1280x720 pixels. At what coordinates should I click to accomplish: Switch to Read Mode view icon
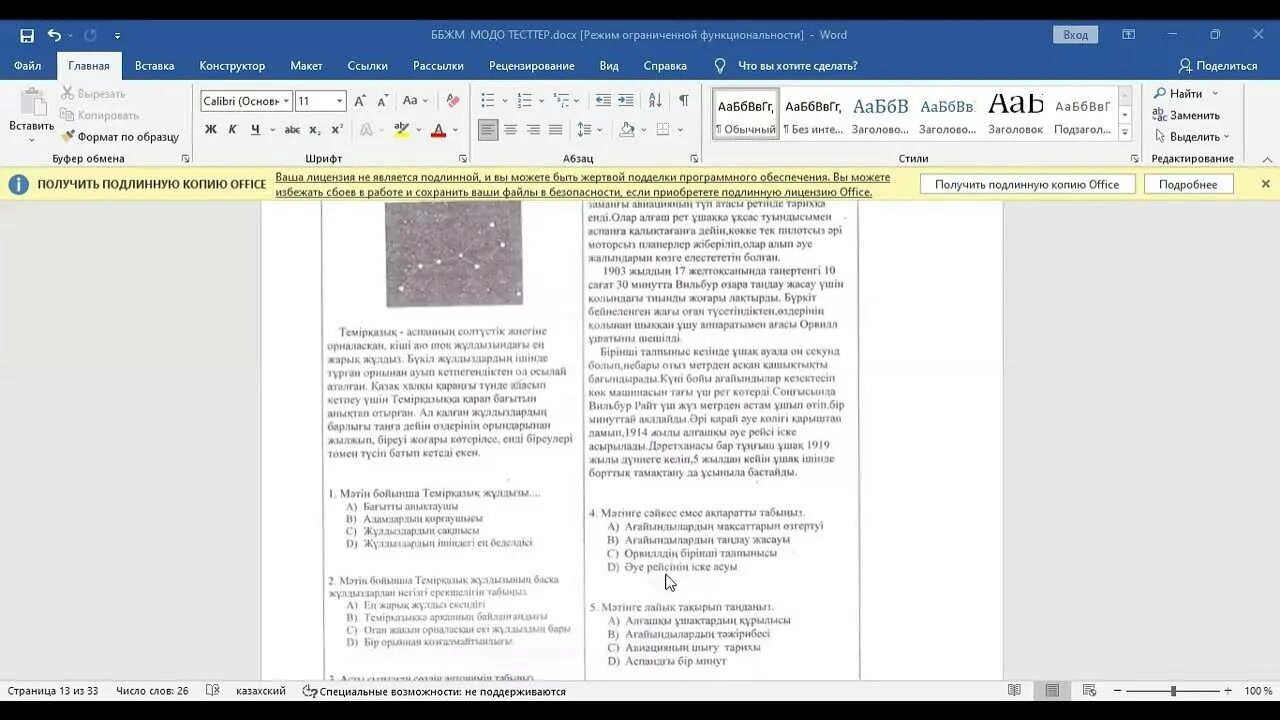point(1014,691)
